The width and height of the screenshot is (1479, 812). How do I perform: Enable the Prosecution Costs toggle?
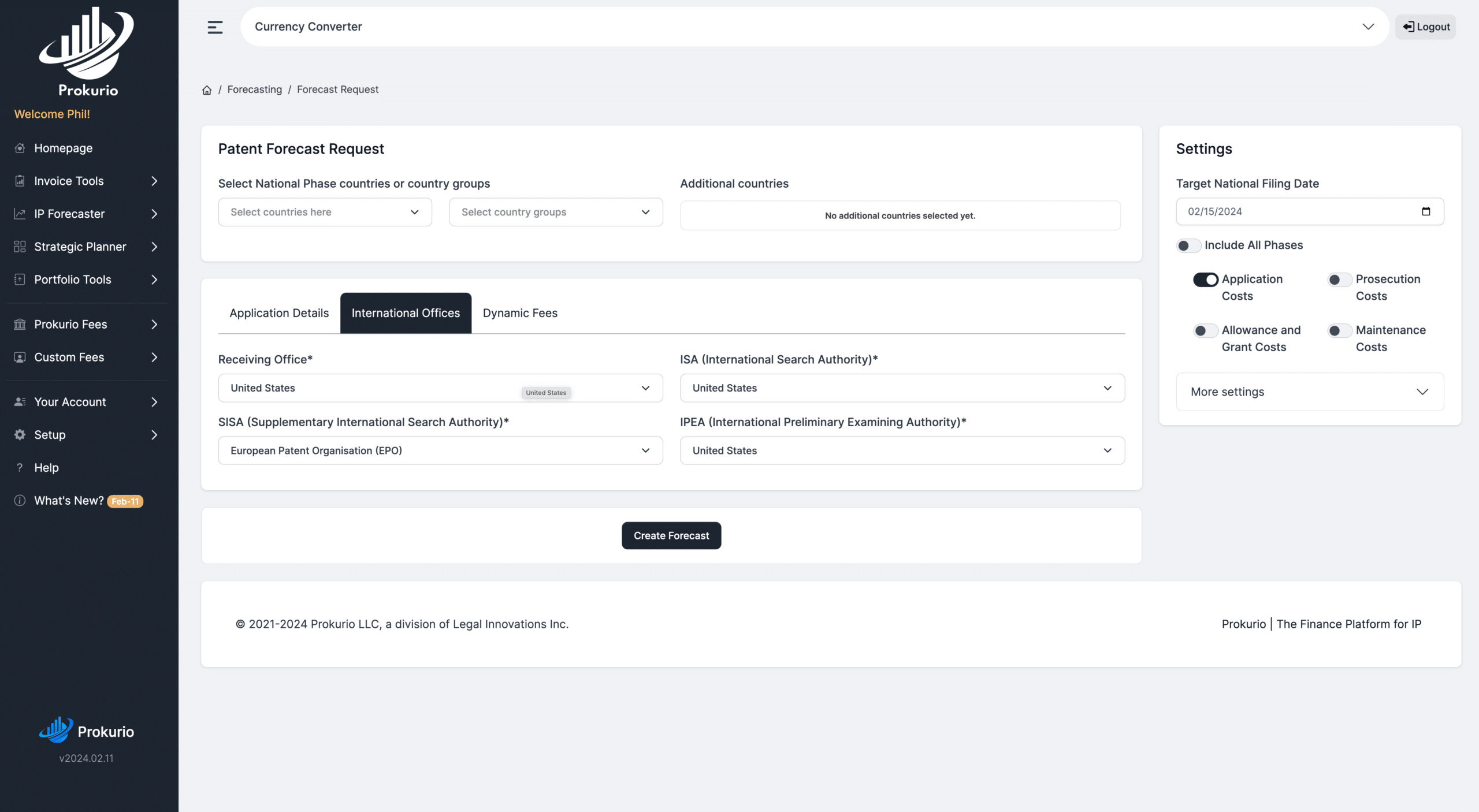click(1340, 280)
